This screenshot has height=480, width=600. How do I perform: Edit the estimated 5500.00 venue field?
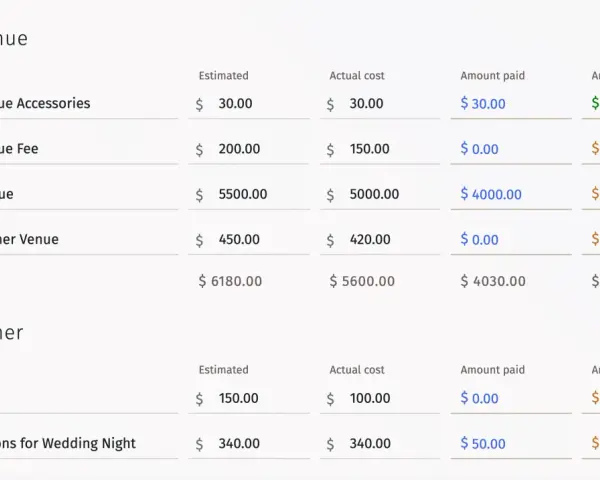[249, 194]
